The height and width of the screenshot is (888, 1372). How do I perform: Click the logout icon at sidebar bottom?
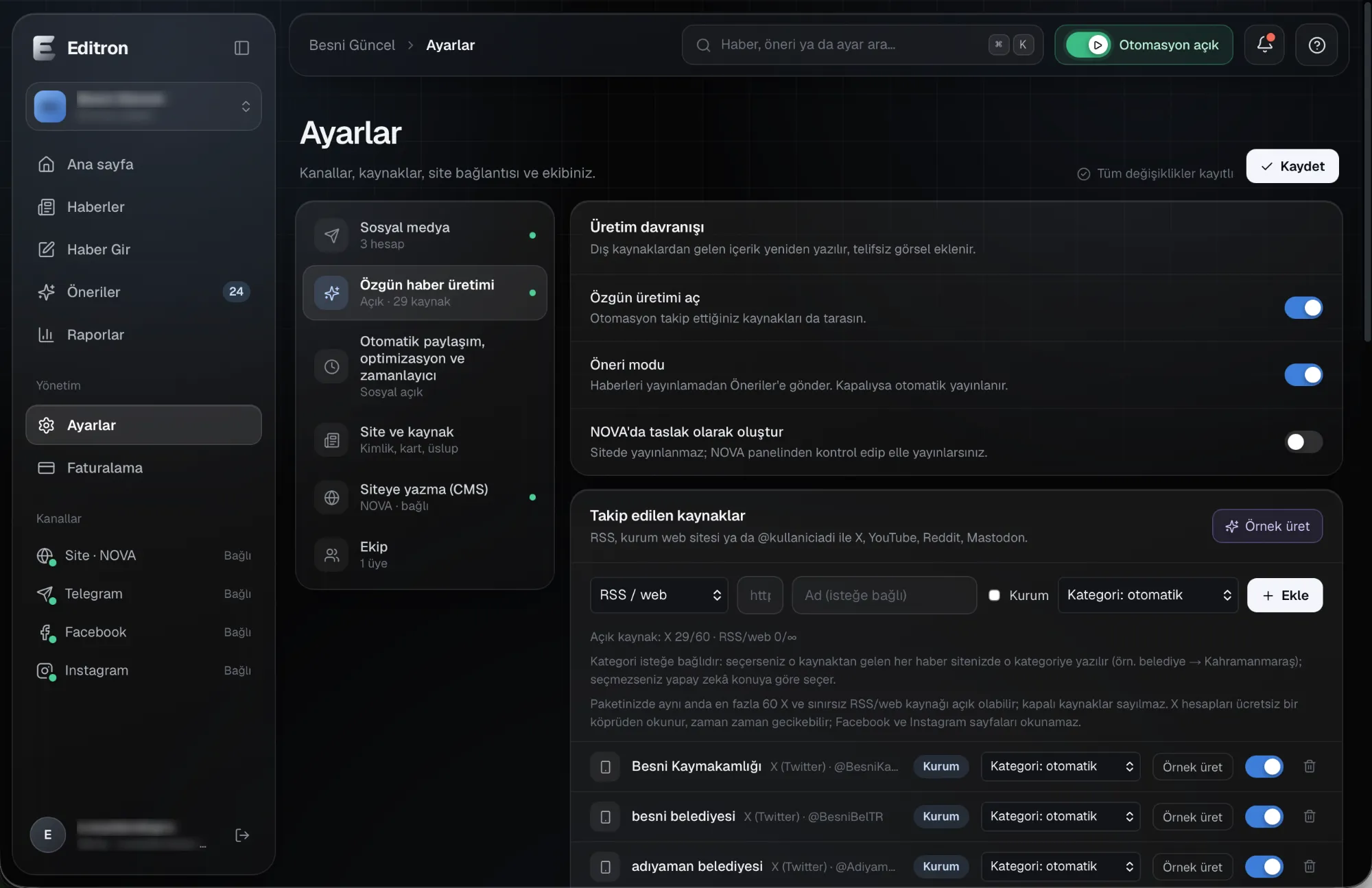tap(242, 835)
